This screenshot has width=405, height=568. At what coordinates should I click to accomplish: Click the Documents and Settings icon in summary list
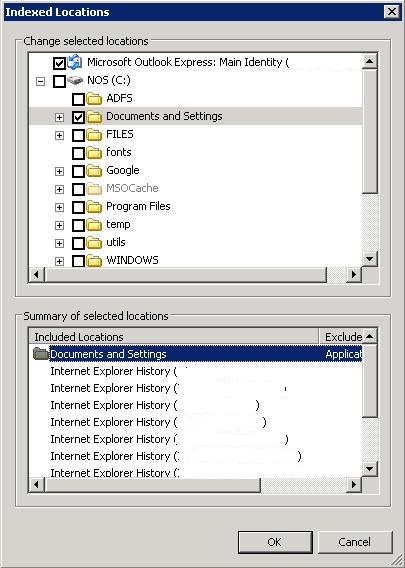coord(41,354)
